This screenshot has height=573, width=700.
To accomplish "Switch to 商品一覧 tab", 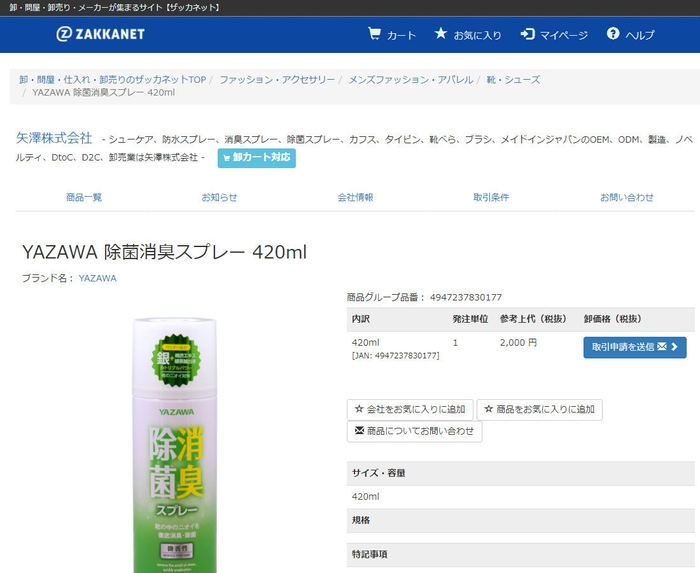I will click(x=84, y=198).
